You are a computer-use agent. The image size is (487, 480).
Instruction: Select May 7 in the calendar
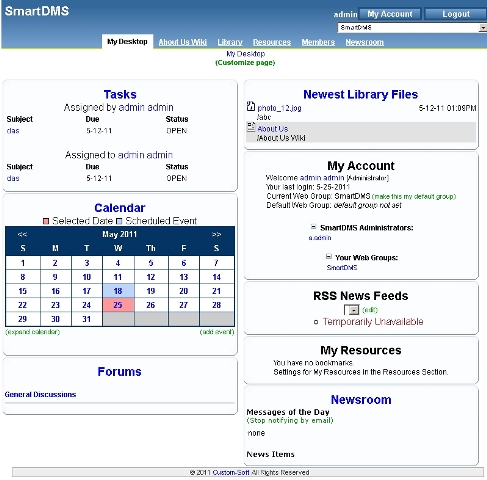tap(216, 263)
